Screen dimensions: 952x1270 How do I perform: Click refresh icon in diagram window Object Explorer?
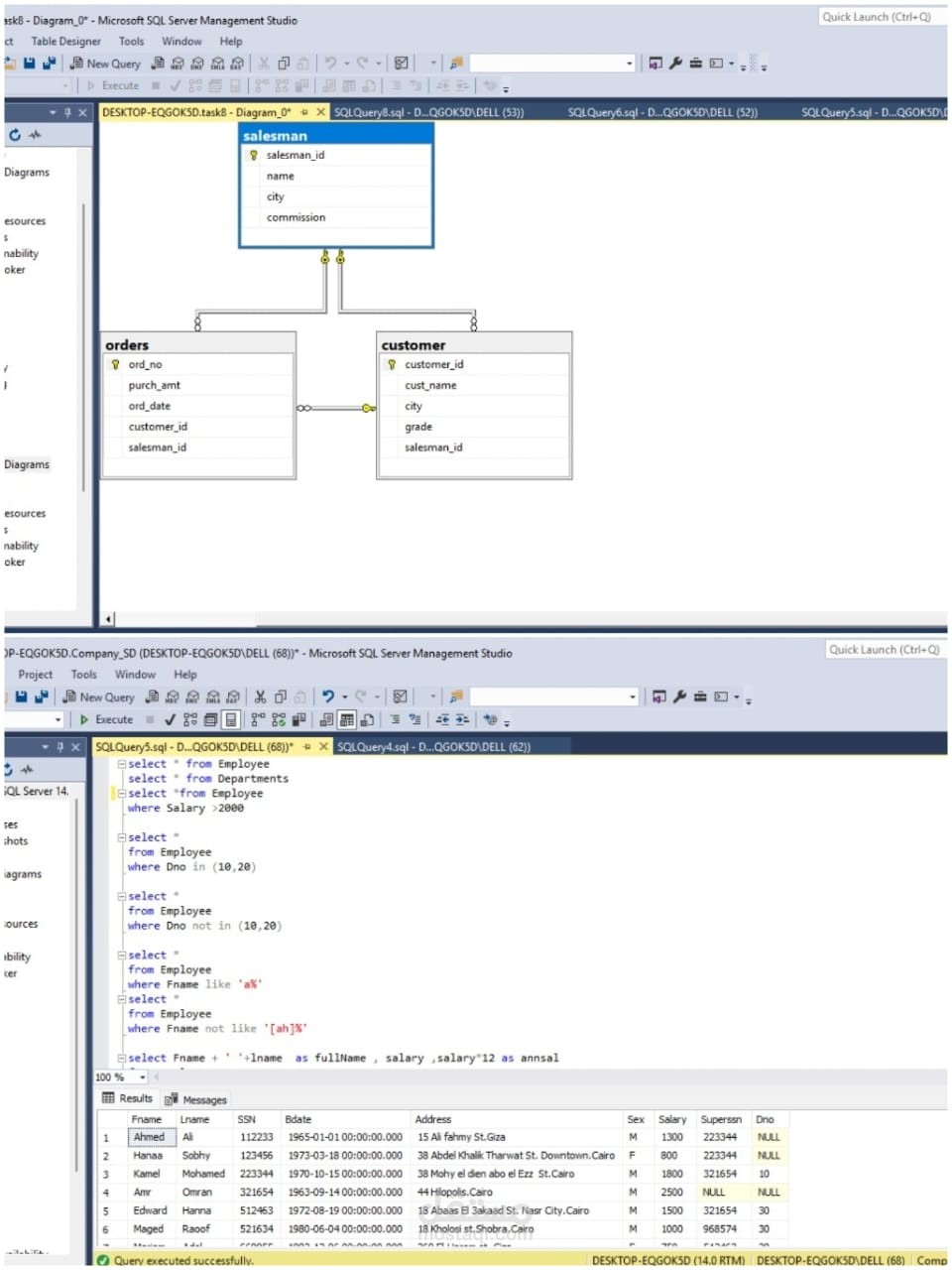pyautogui.click(x=15, y=135)
